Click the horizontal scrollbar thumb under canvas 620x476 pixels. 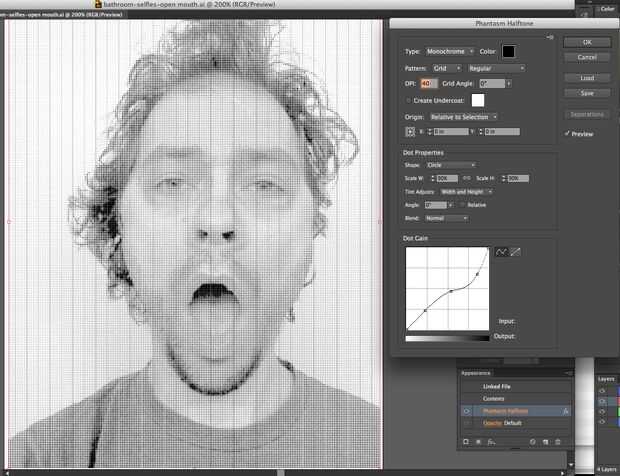click(x=280, y=472)
